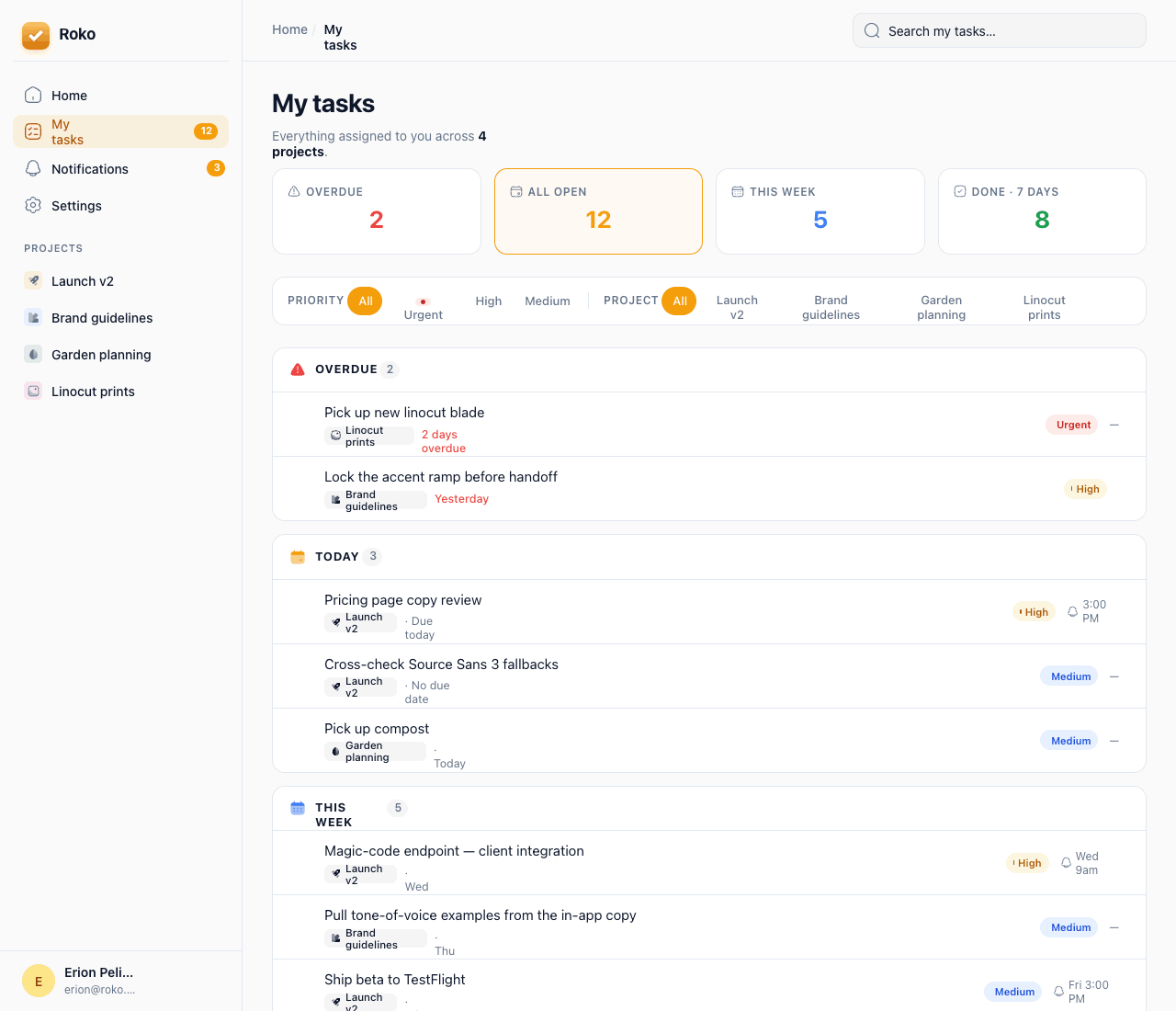Click the reminder bell beside 3:00 PM
This screenshot has width=1176, height=1011.
pos(1072,611)
